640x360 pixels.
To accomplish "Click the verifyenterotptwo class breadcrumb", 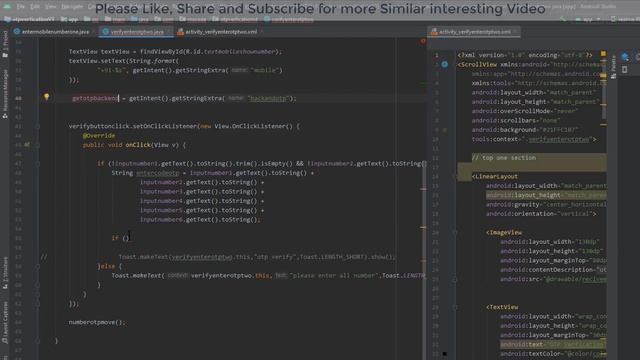I will click(289, 19).
